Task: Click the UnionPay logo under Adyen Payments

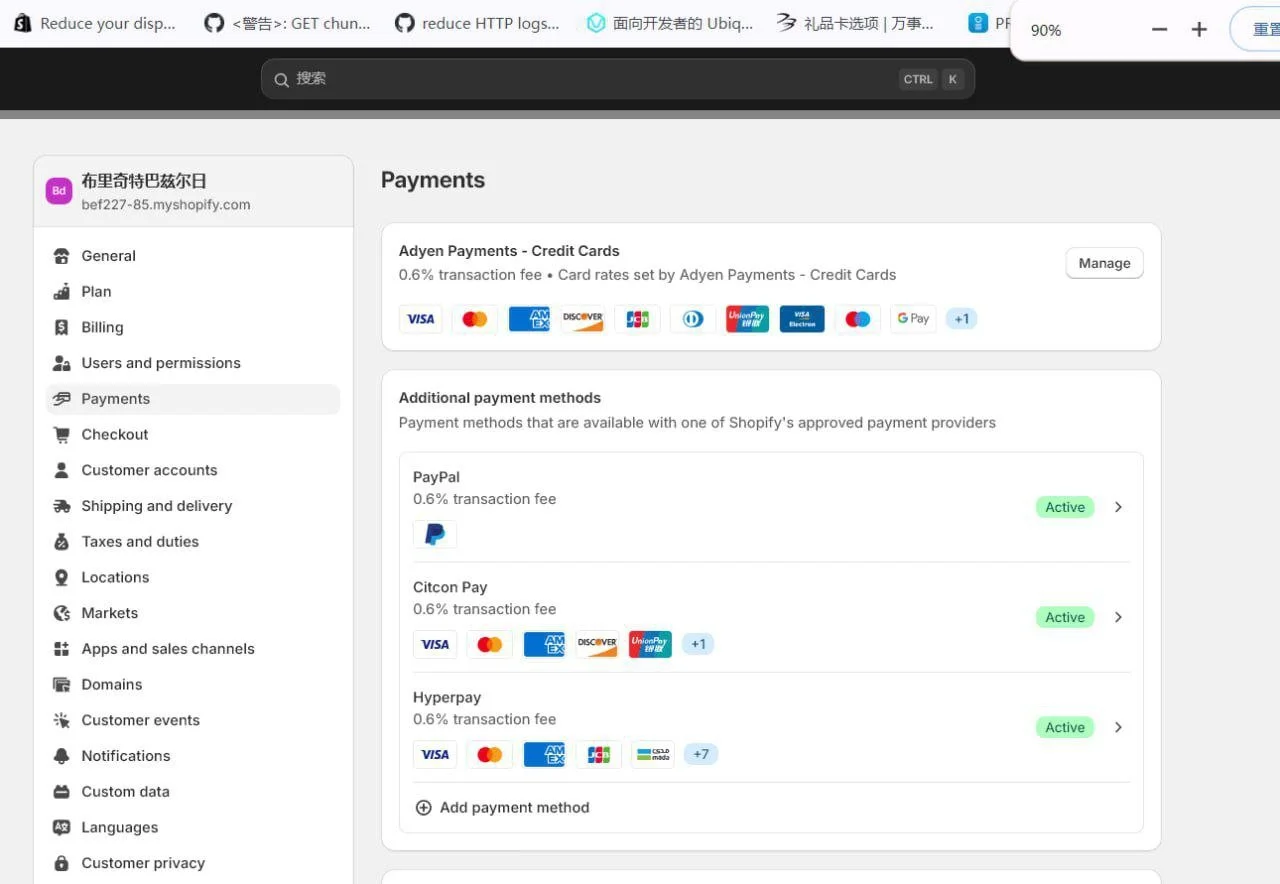Action: [x=747, y=319]
